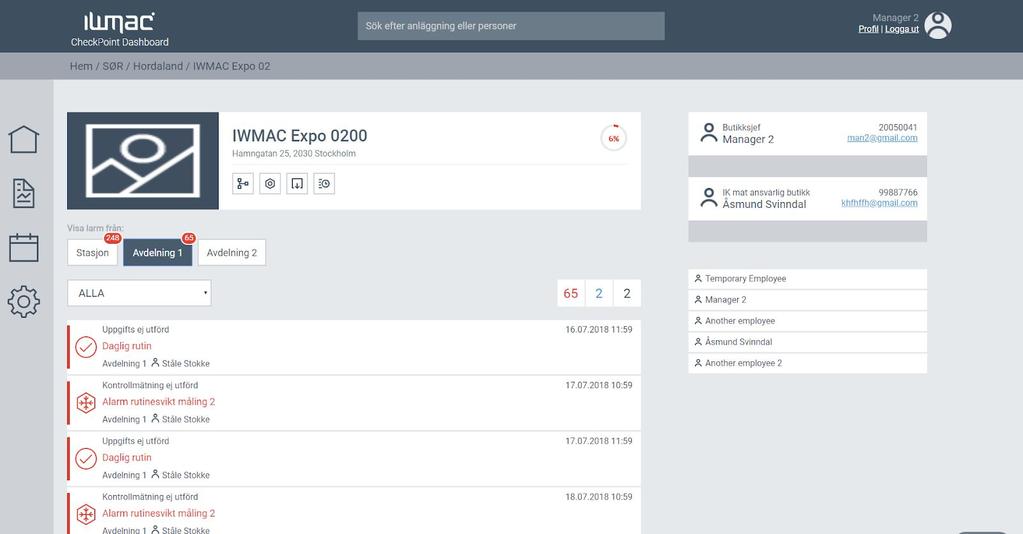Go to SØR in the breadcrumb
The height and width of the screenshot is (534, 1023).
coord(113,66)
